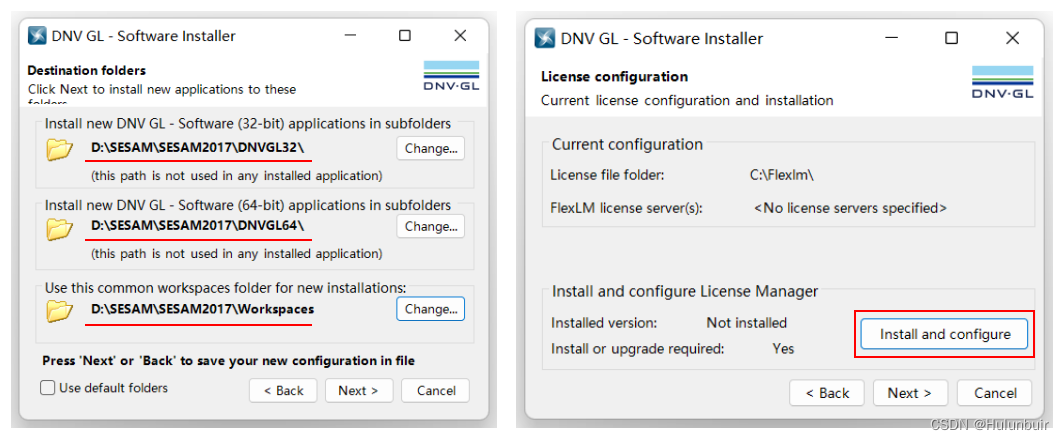
Task: Click the folder icon beside the DNVGL32 path
Action: [x=60, y=149]
